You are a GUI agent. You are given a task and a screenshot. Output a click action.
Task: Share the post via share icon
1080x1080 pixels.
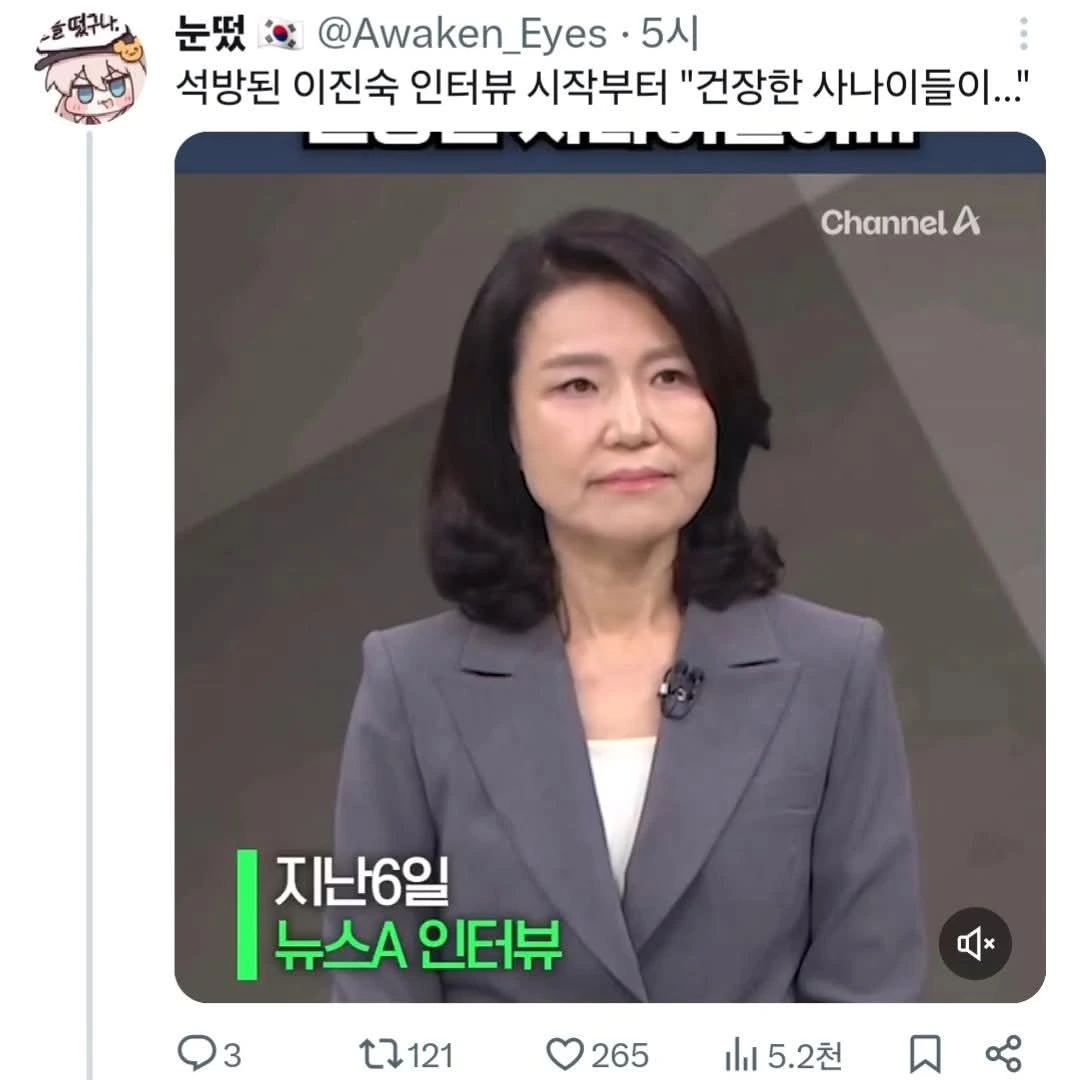1004,1054
